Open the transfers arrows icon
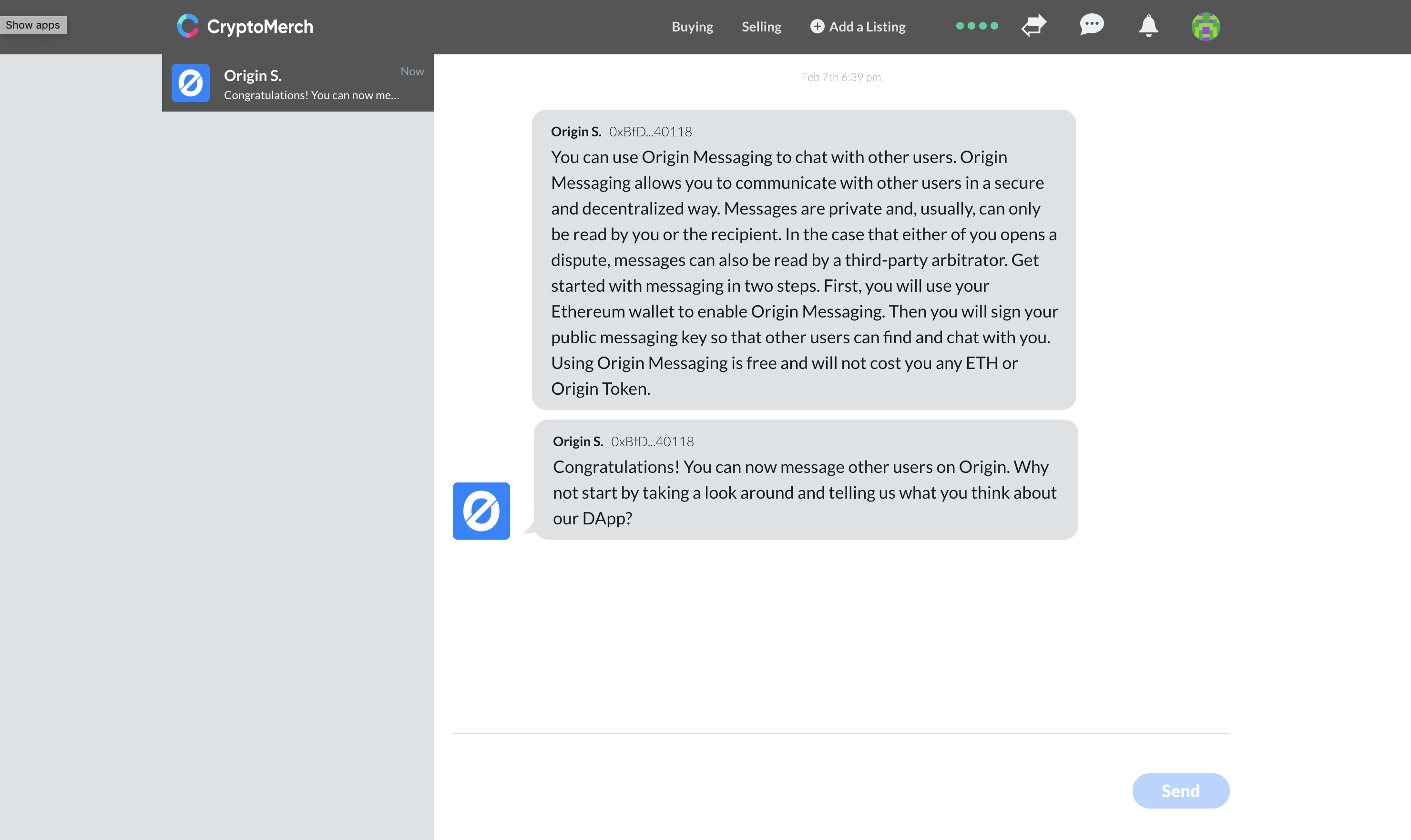Screen dimensions: 1411x840 (1033, 25)
